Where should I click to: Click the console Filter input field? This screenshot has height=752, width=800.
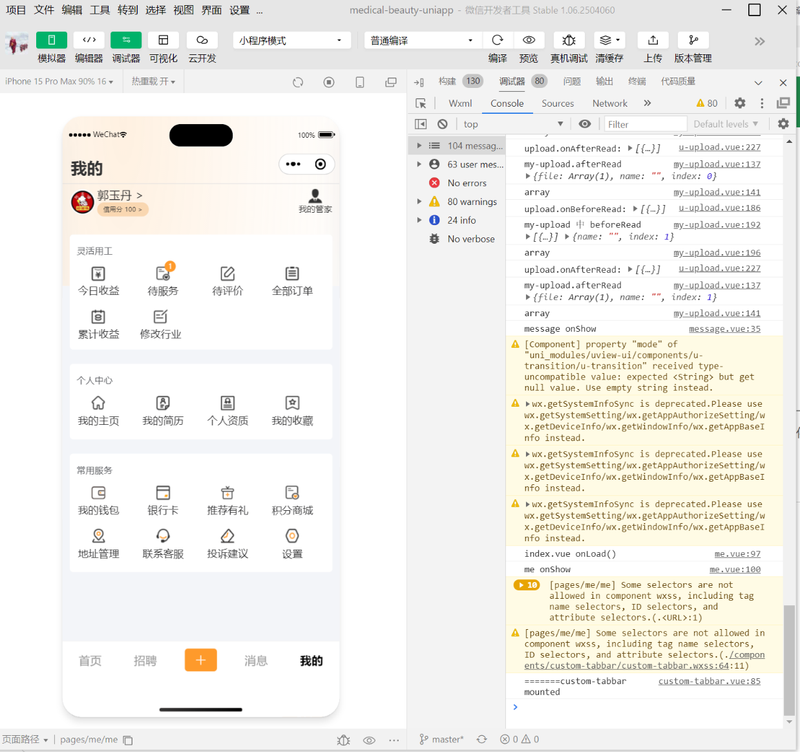click(x=644, y=124)
